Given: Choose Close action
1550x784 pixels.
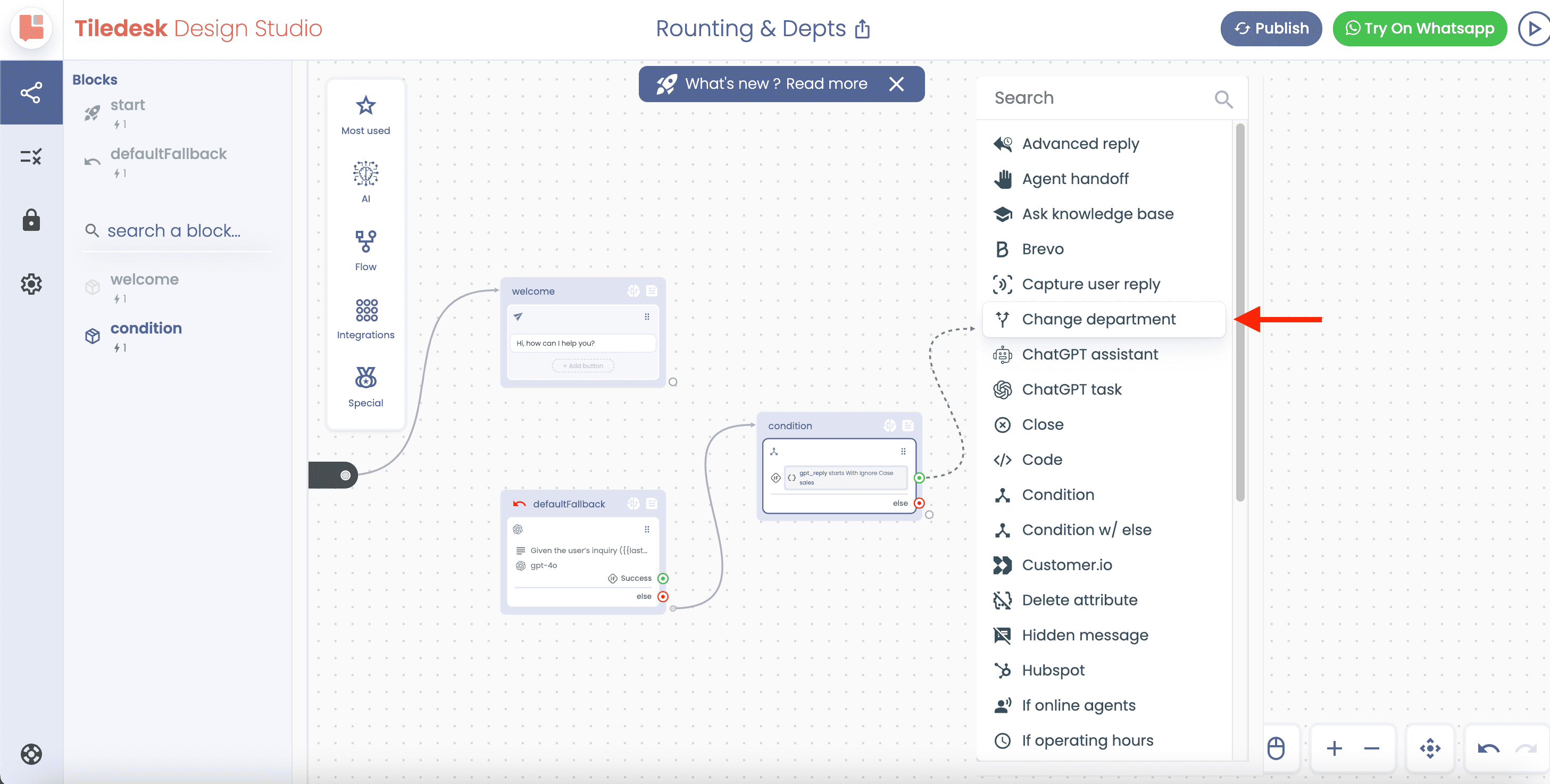Looking at the screenshot, I should [1104, 424].
